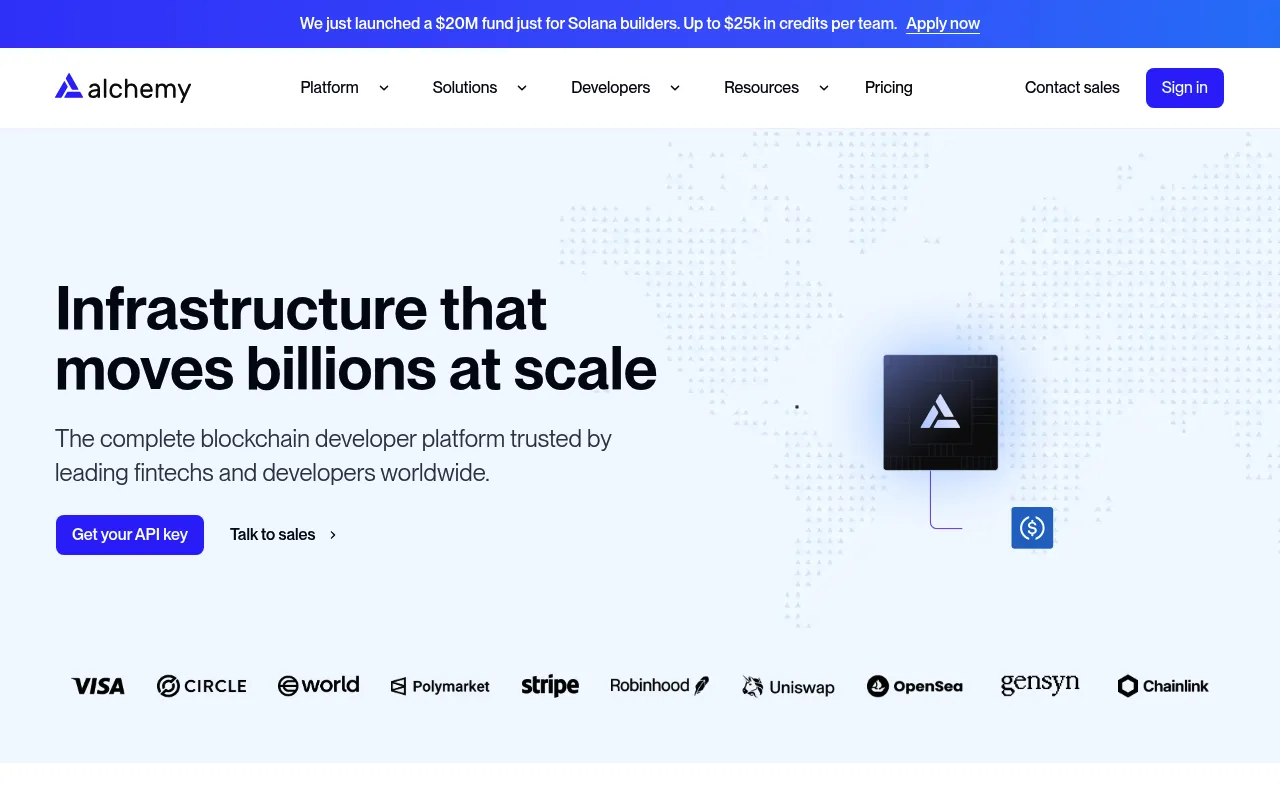Expand the Solutions dropdown chevron
Viewport: 1280px width, 800px height.
[522, 88]
